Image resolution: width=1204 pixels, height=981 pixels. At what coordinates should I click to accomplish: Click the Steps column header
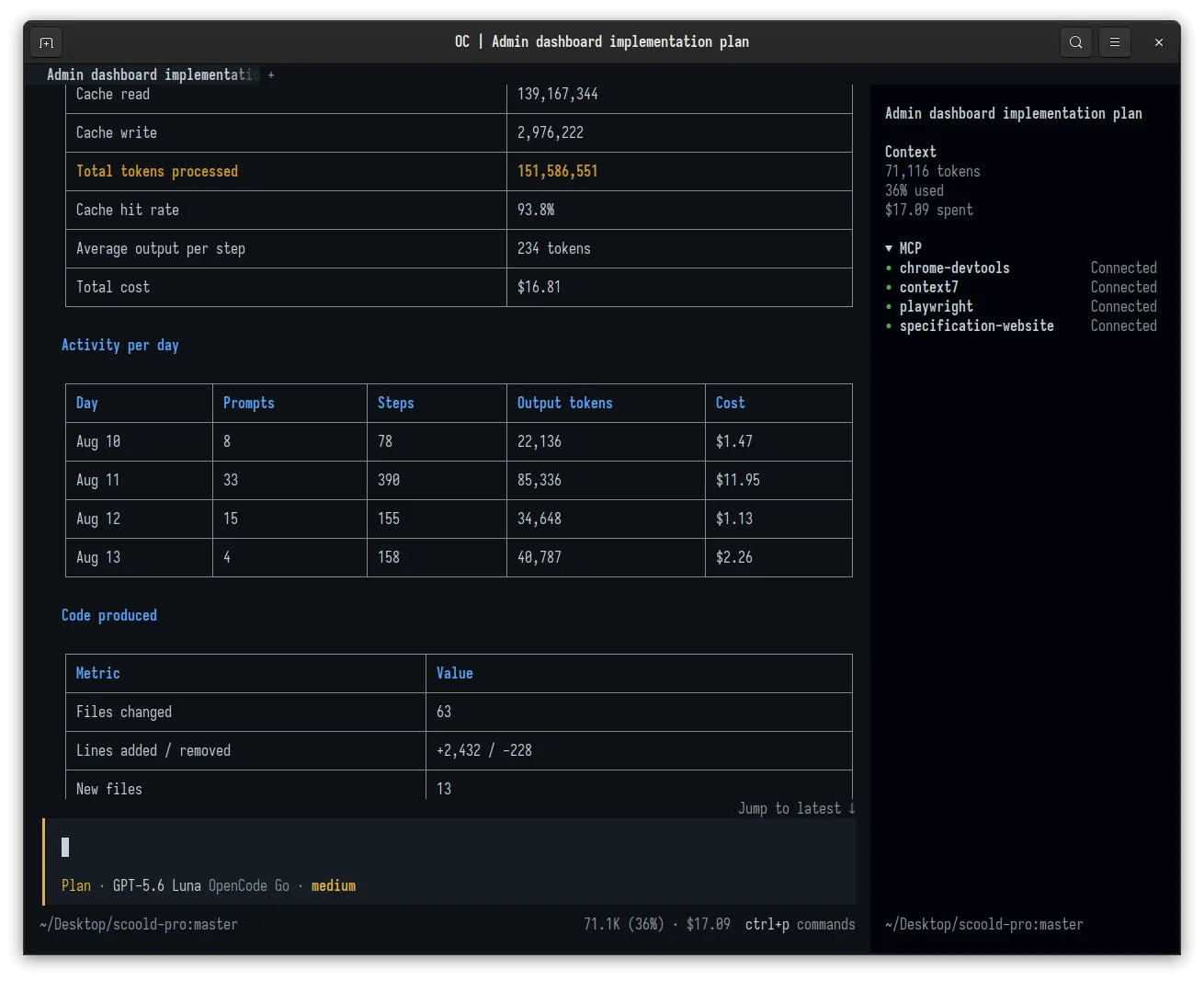[x=395, y=404]
